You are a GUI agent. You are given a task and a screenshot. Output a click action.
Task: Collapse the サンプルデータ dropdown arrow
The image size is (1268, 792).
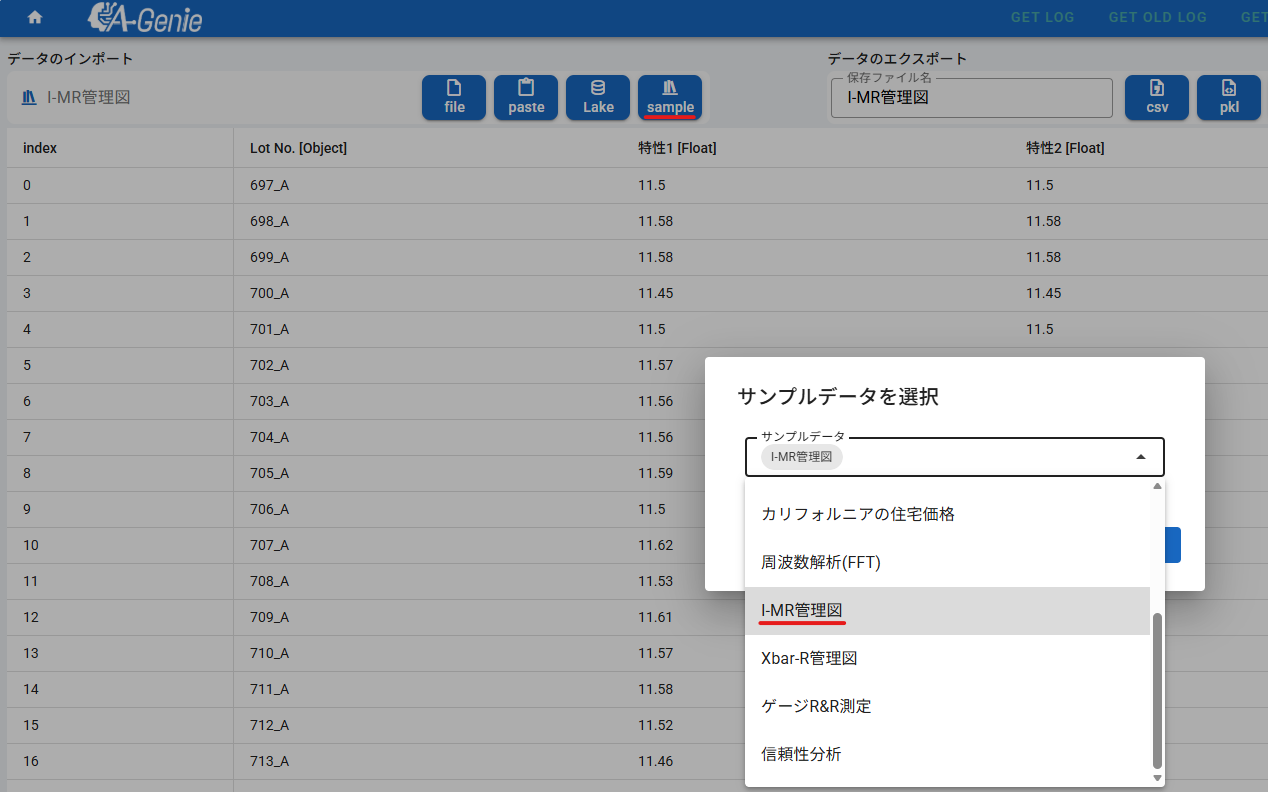click(x=1141, y=457)
